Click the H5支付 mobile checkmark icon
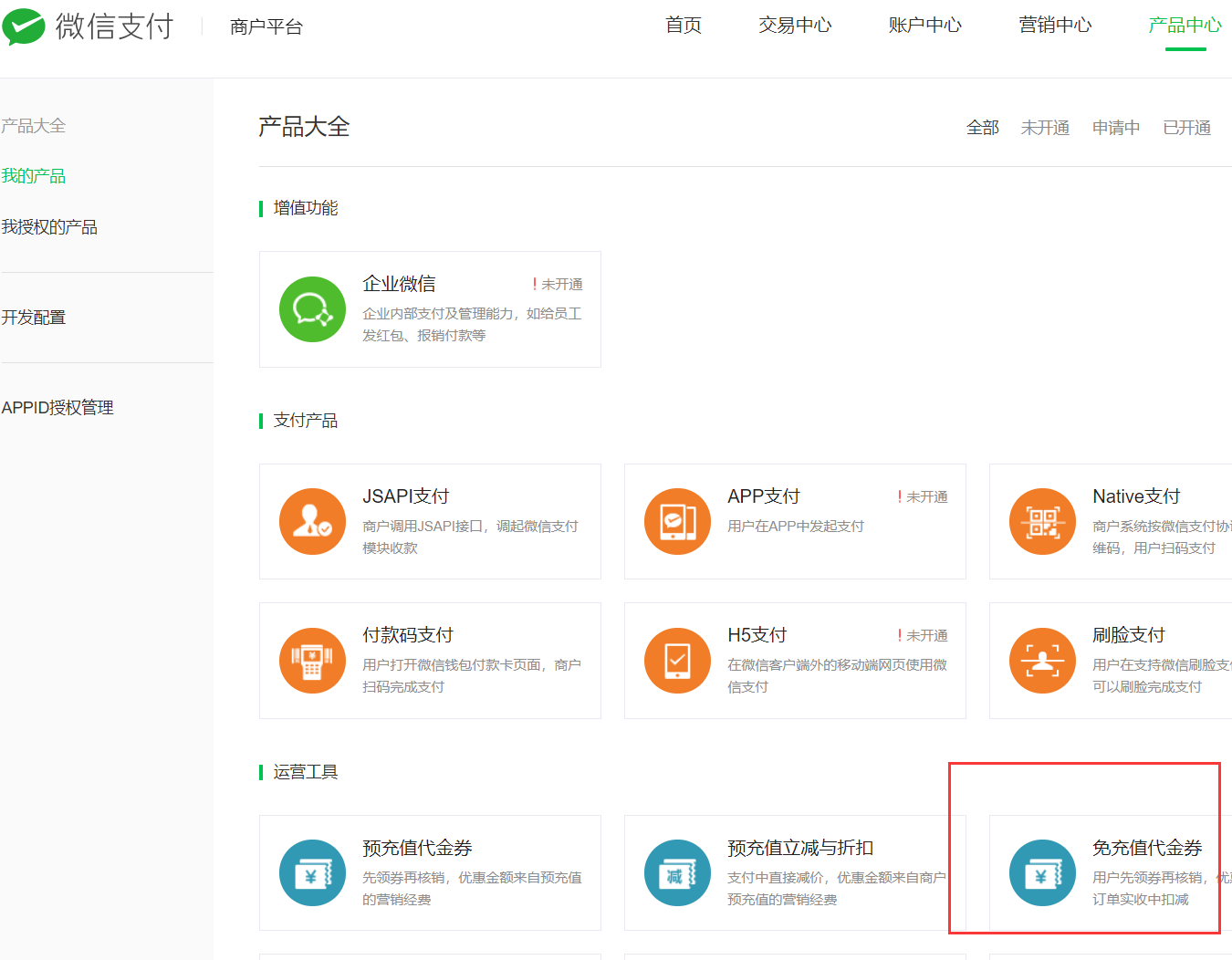Screen dimensions: 1232x960 click(677, 661)
